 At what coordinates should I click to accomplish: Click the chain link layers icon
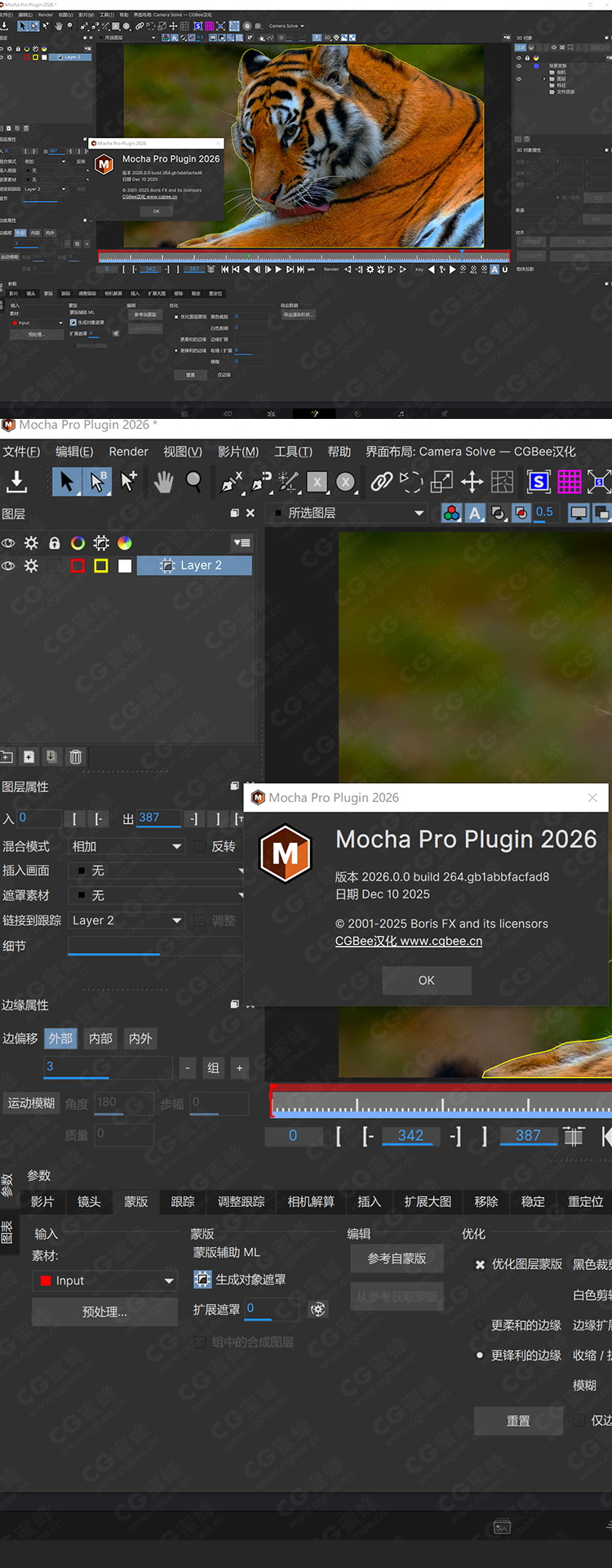(381, 482)
